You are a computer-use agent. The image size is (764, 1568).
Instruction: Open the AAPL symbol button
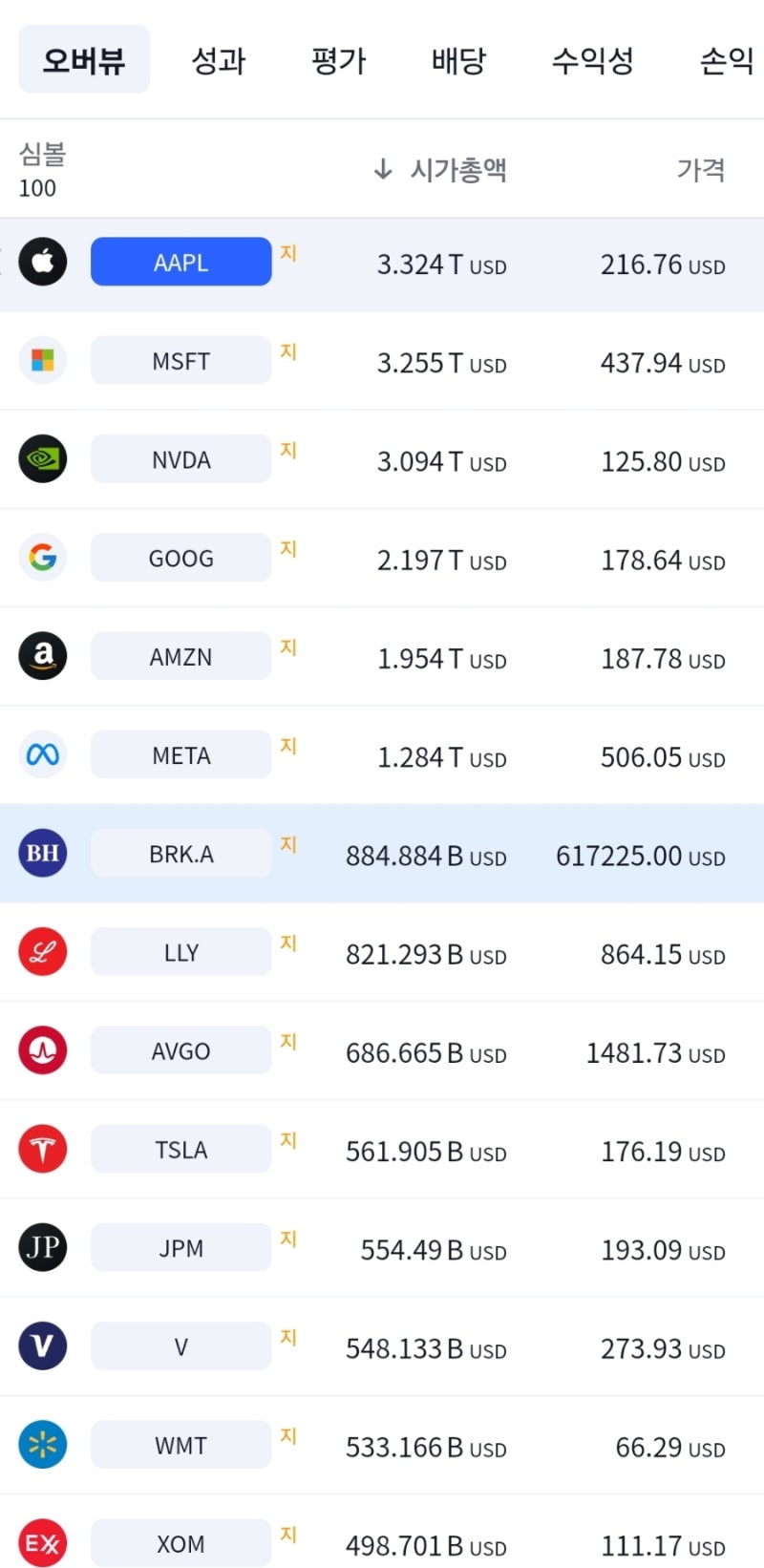180,262
